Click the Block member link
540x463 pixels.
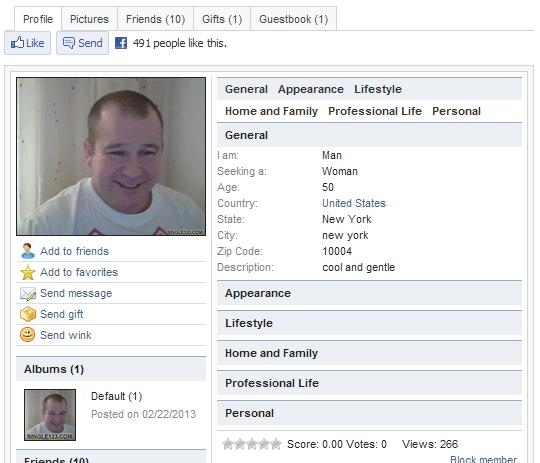[483, 459]
